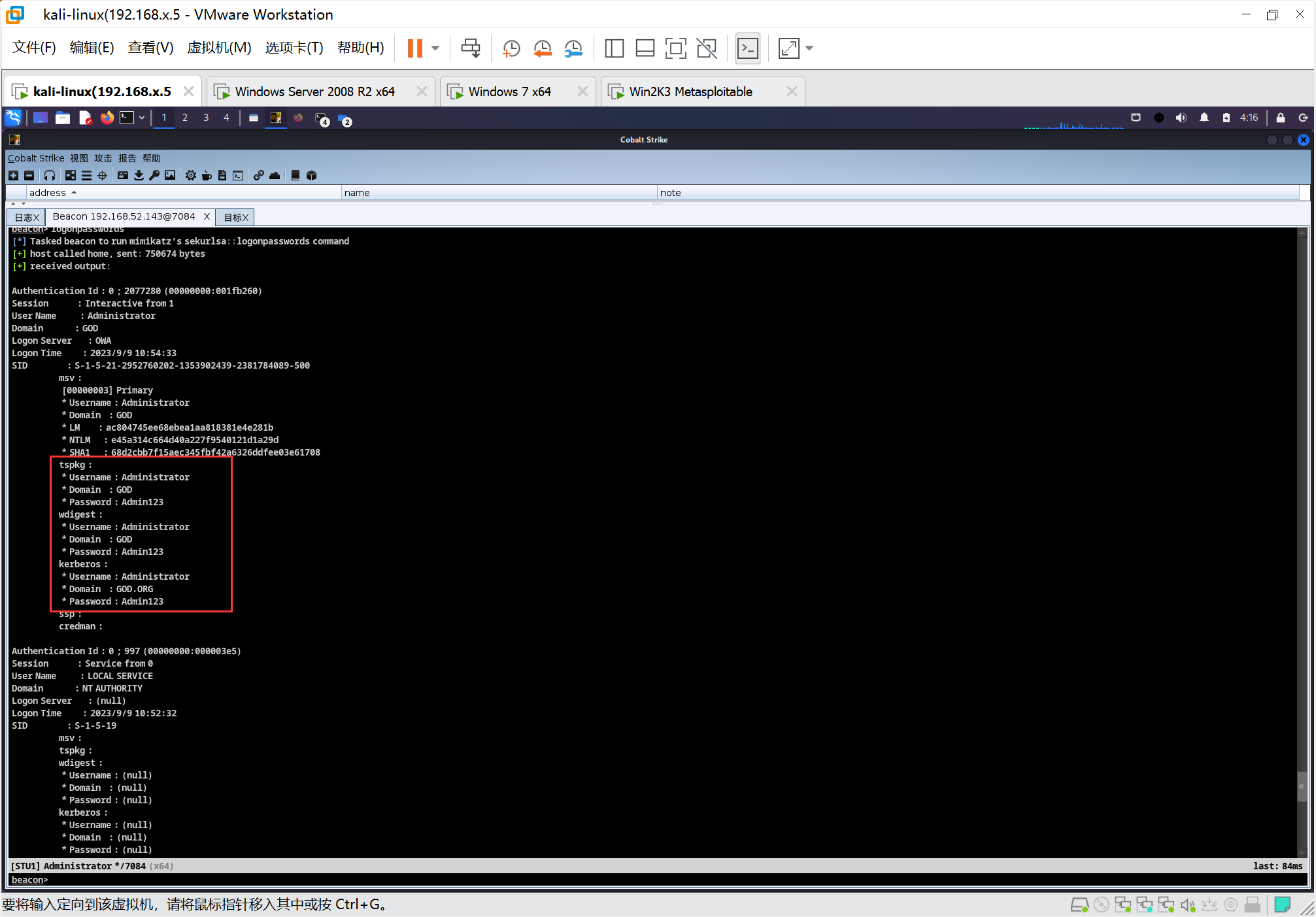Open the 日志 log tab
1316x917 pixels.
24,217
